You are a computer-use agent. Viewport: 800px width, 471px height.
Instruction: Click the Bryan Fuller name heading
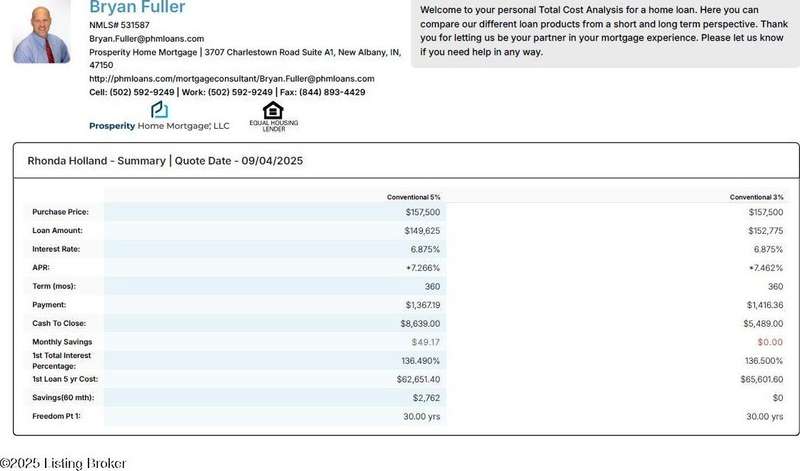(x=135, y=8)
